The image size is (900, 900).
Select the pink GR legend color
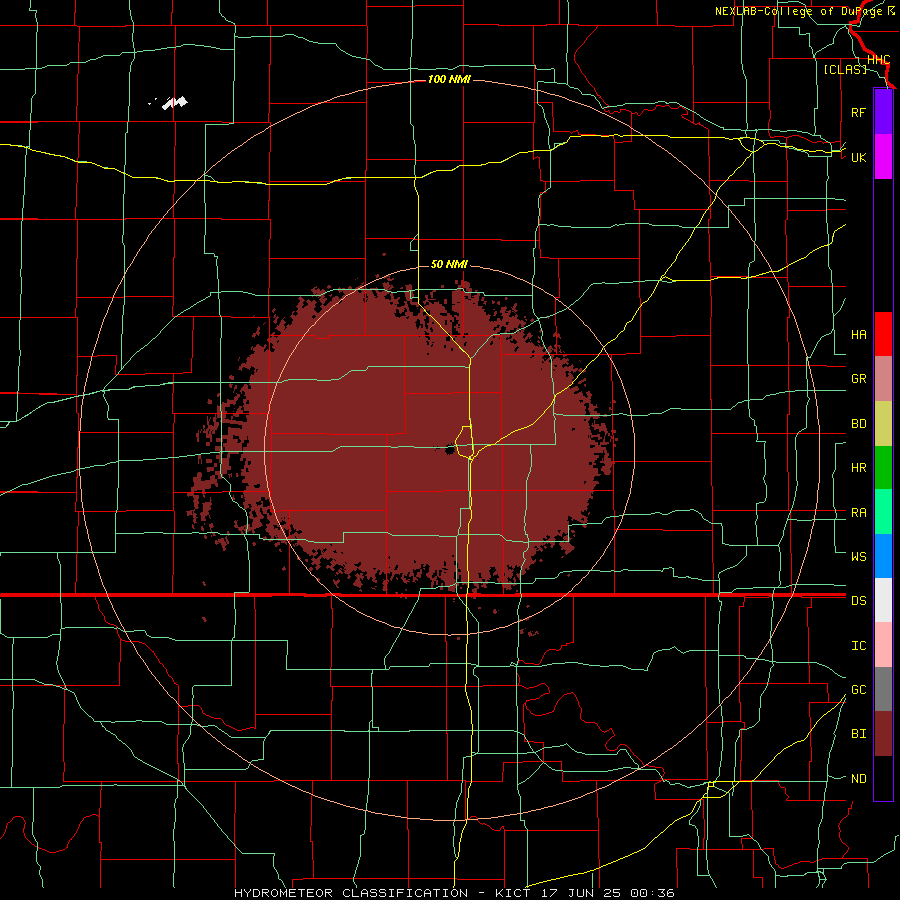pos(883,378)
